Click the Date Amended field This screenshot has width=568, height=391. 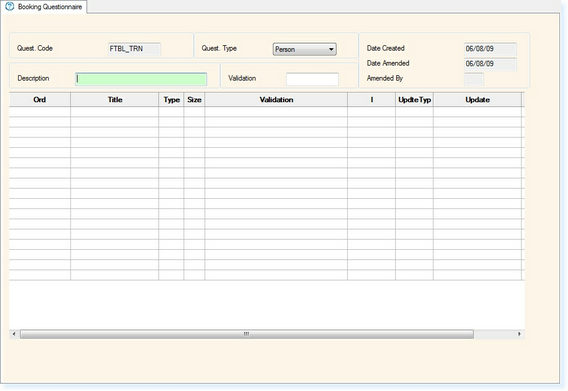coord(490,64)
